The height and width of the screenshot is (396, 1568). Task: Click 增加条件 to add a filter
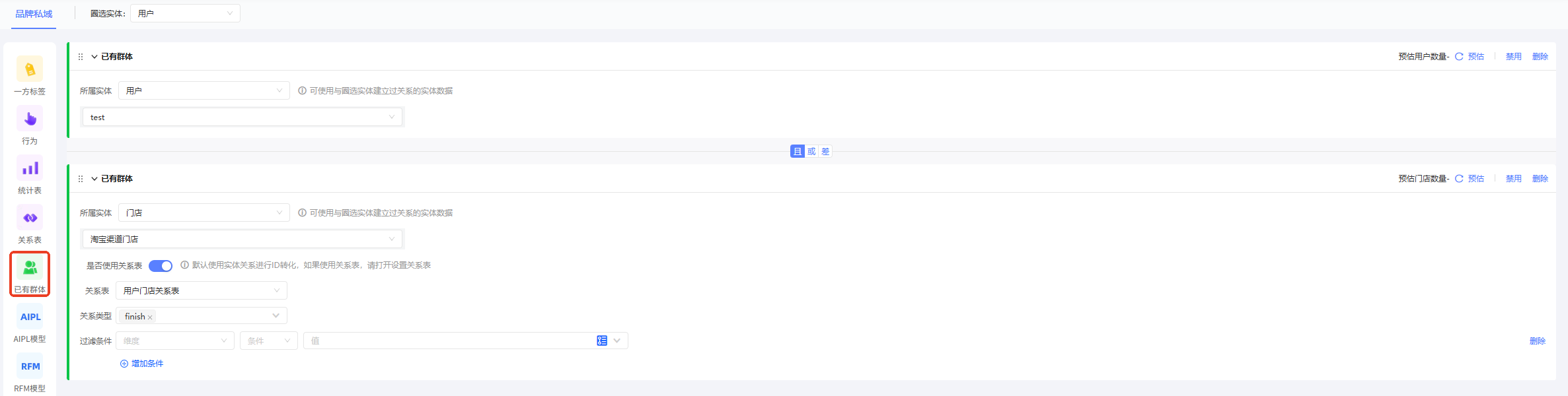coord(142,364)
